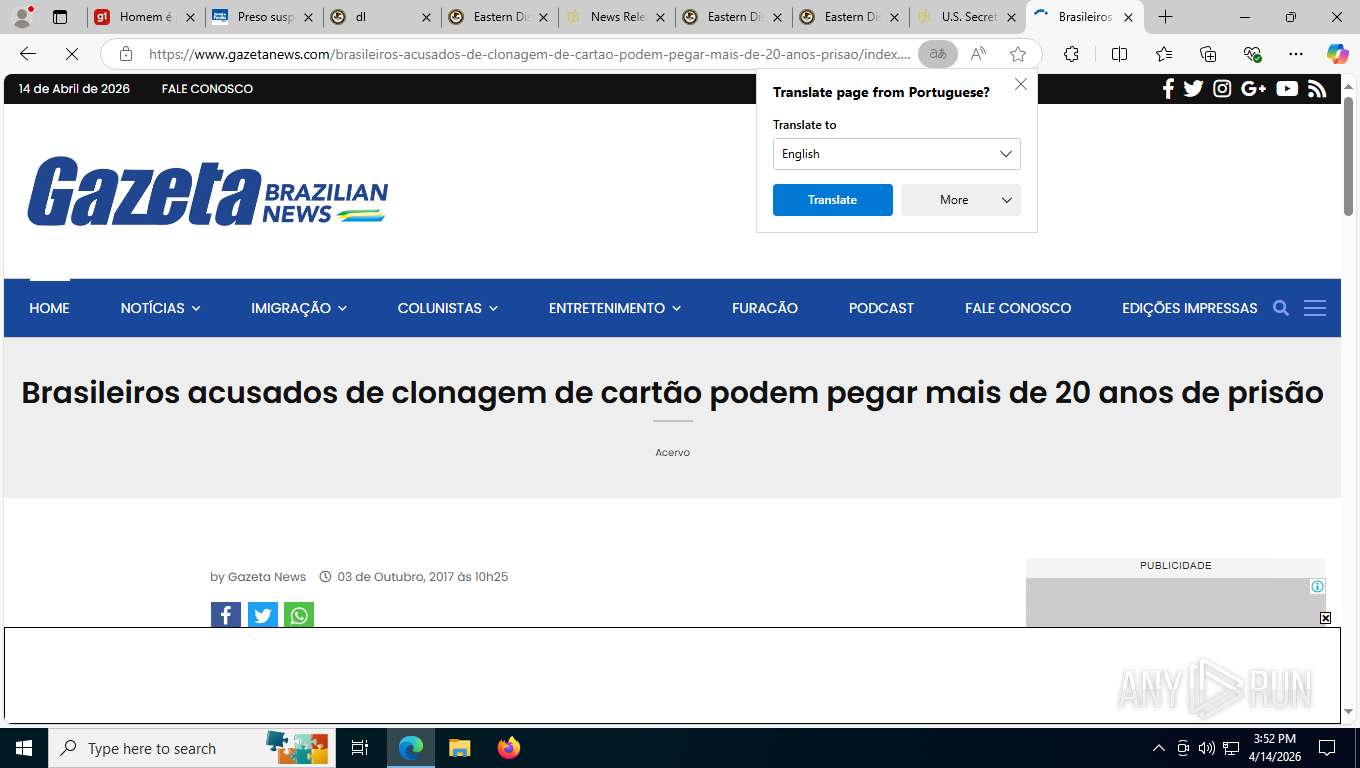The image size is (1360, 768).
Task: Open the browser profile avatar
Action: [x=22, y=17]
